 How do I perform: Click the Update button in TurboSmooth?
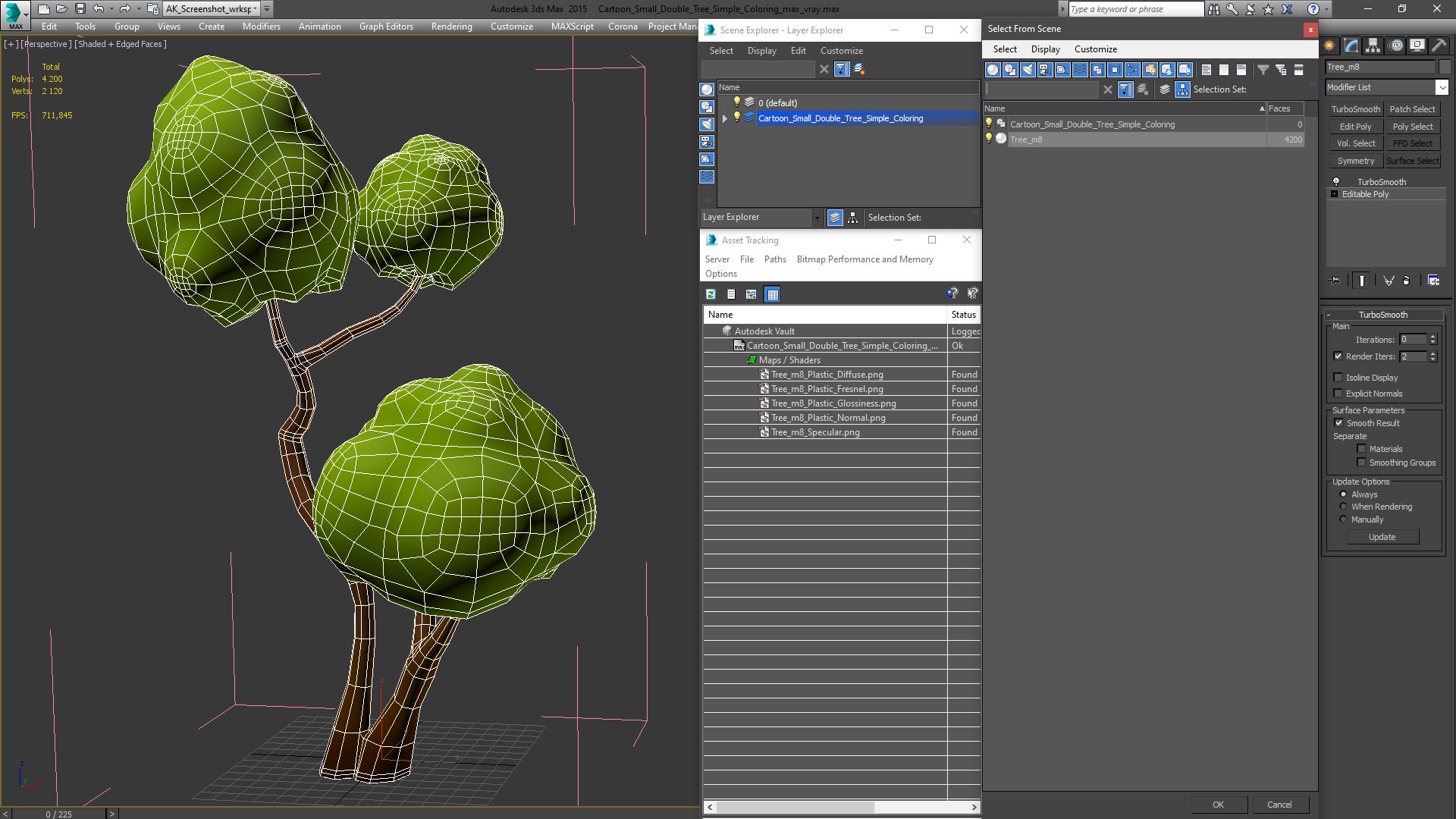point(1382,537)
